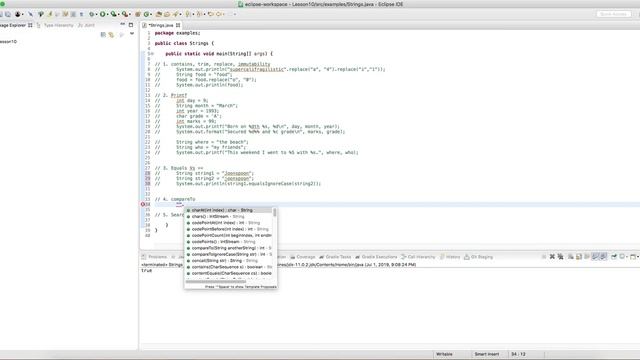The image size is (640, 360).
Task: Open the Run button dropdown arrow
Action: coord(107,14)
